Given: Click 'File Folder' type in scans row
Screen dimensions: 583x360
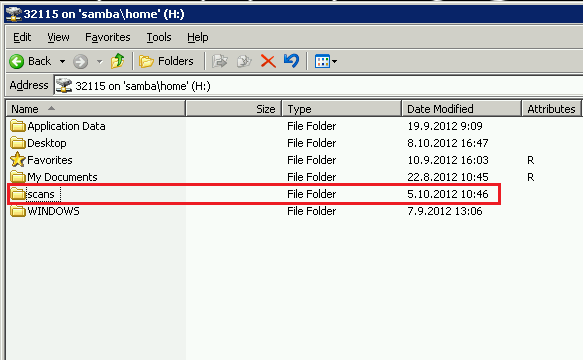Looking at the screenshot, I should [x=312, y=194].
